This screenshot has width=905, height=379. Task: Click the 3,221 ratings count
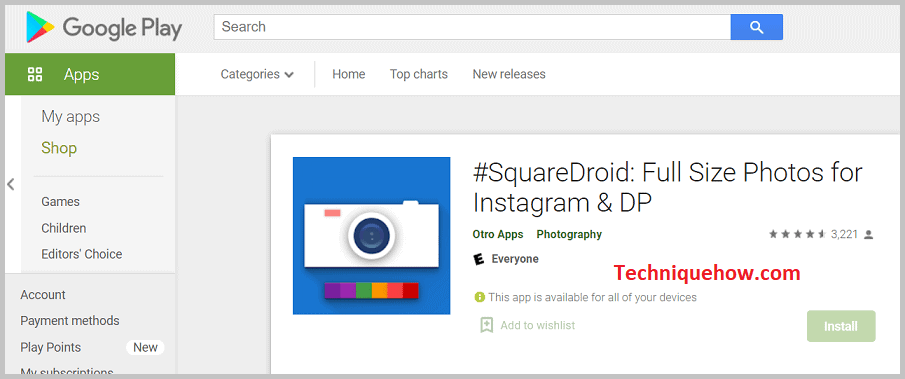tap(844, 234)
